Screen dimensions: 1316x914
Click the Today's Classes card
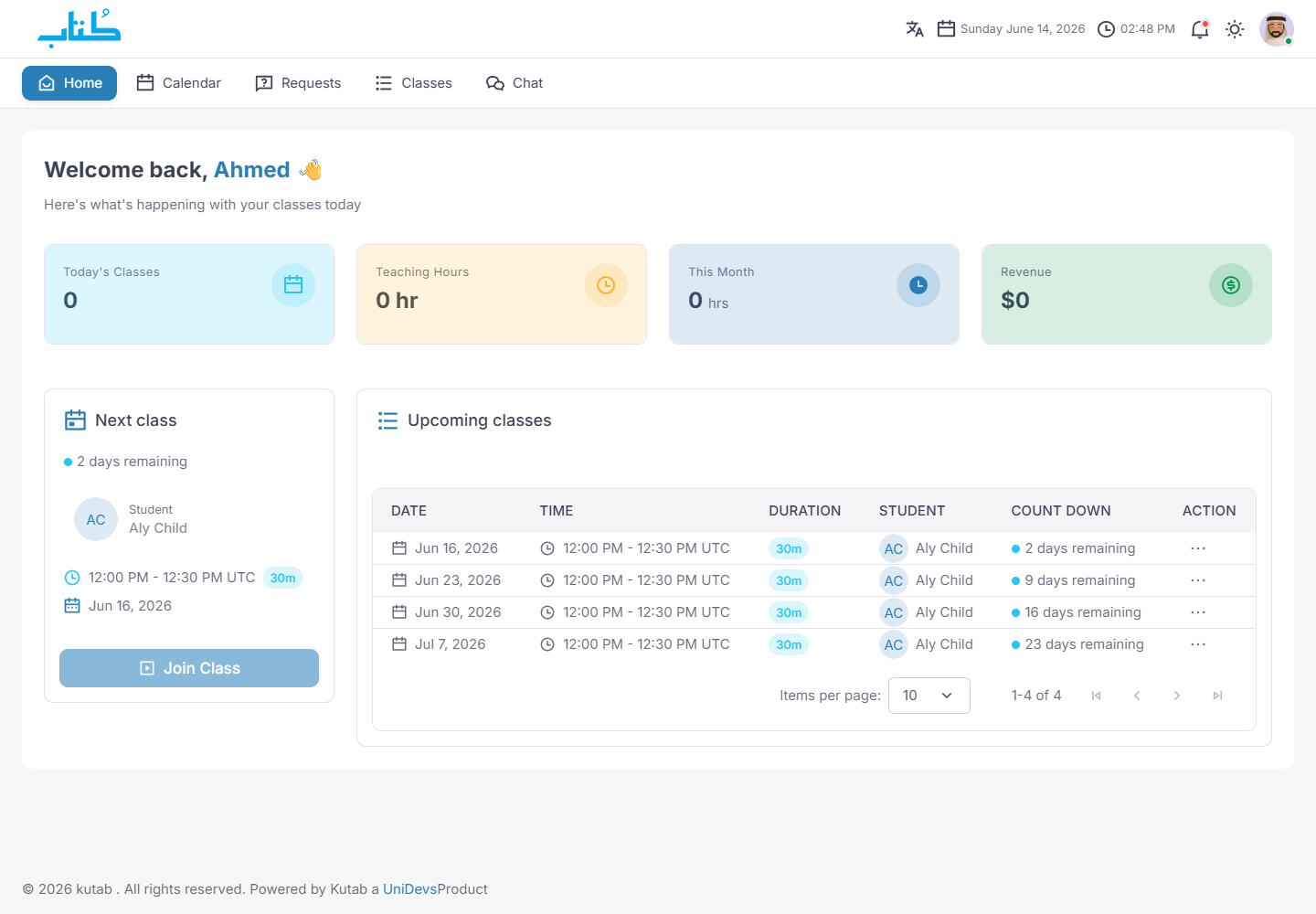pyautogui.click(x=189, y=294)
